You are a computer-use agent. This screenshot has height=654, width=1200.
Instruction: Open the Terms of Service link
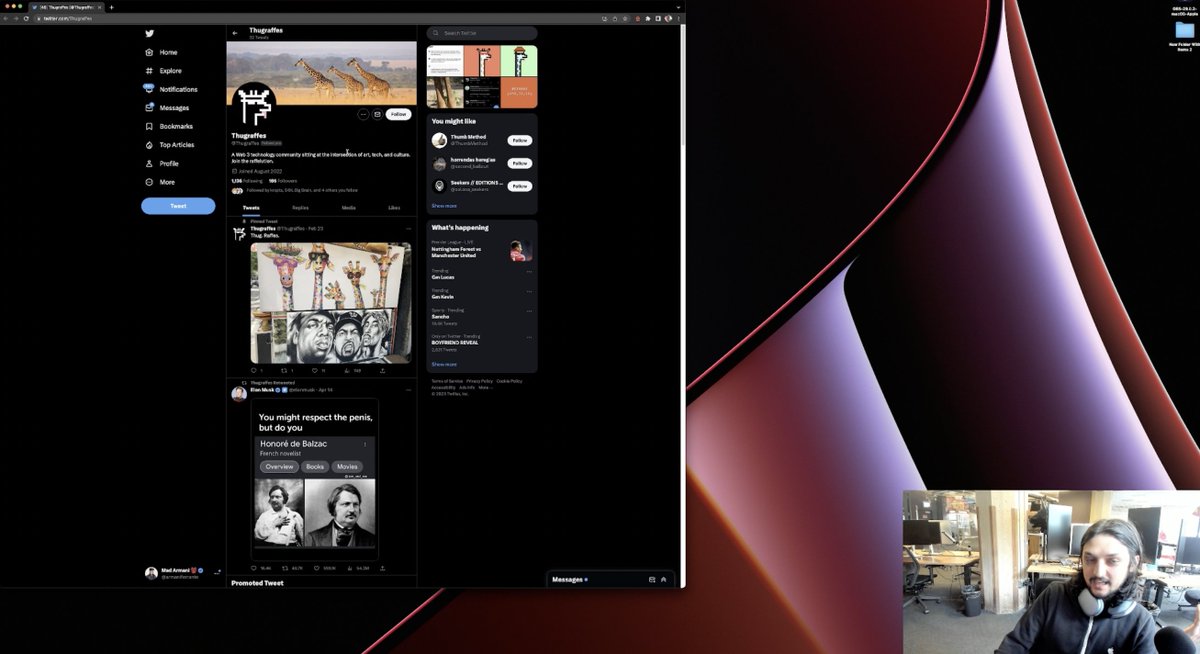(x=446, y=381)
